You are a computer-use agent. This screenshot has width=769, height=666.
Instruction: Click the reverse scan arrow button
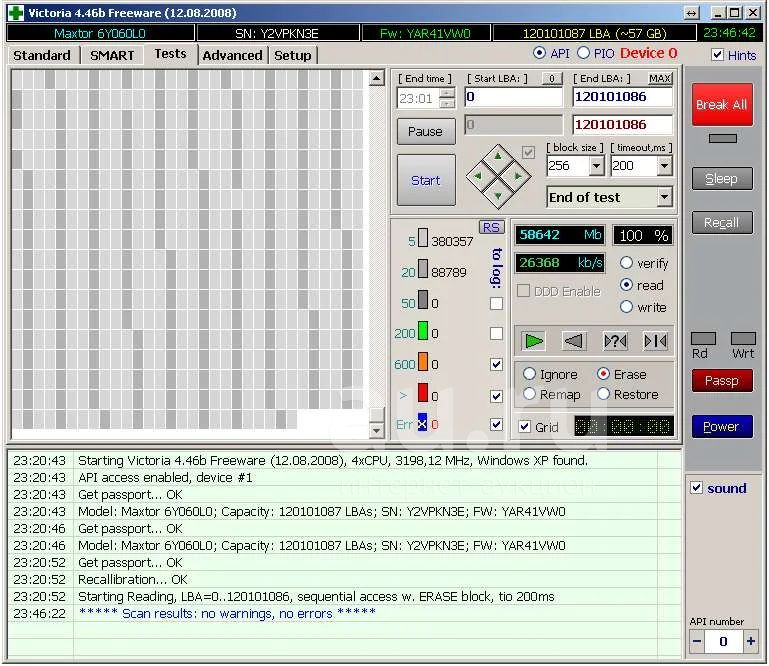point(573,341)
